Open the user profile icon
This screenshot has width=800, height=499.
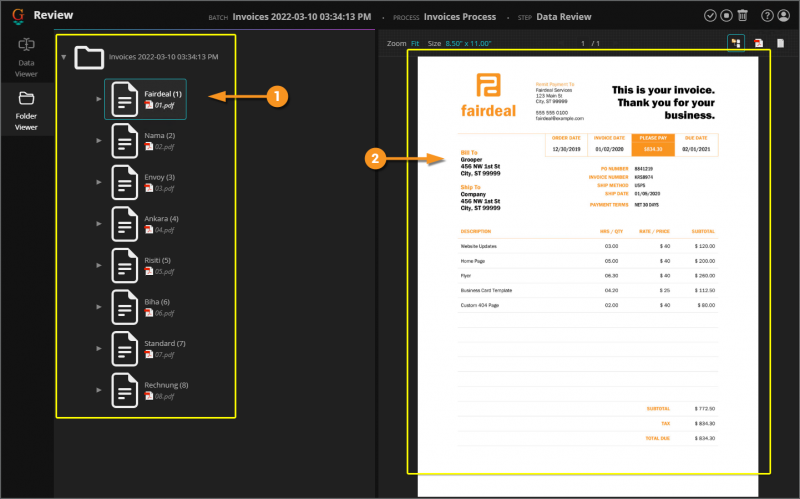(783, 16)
